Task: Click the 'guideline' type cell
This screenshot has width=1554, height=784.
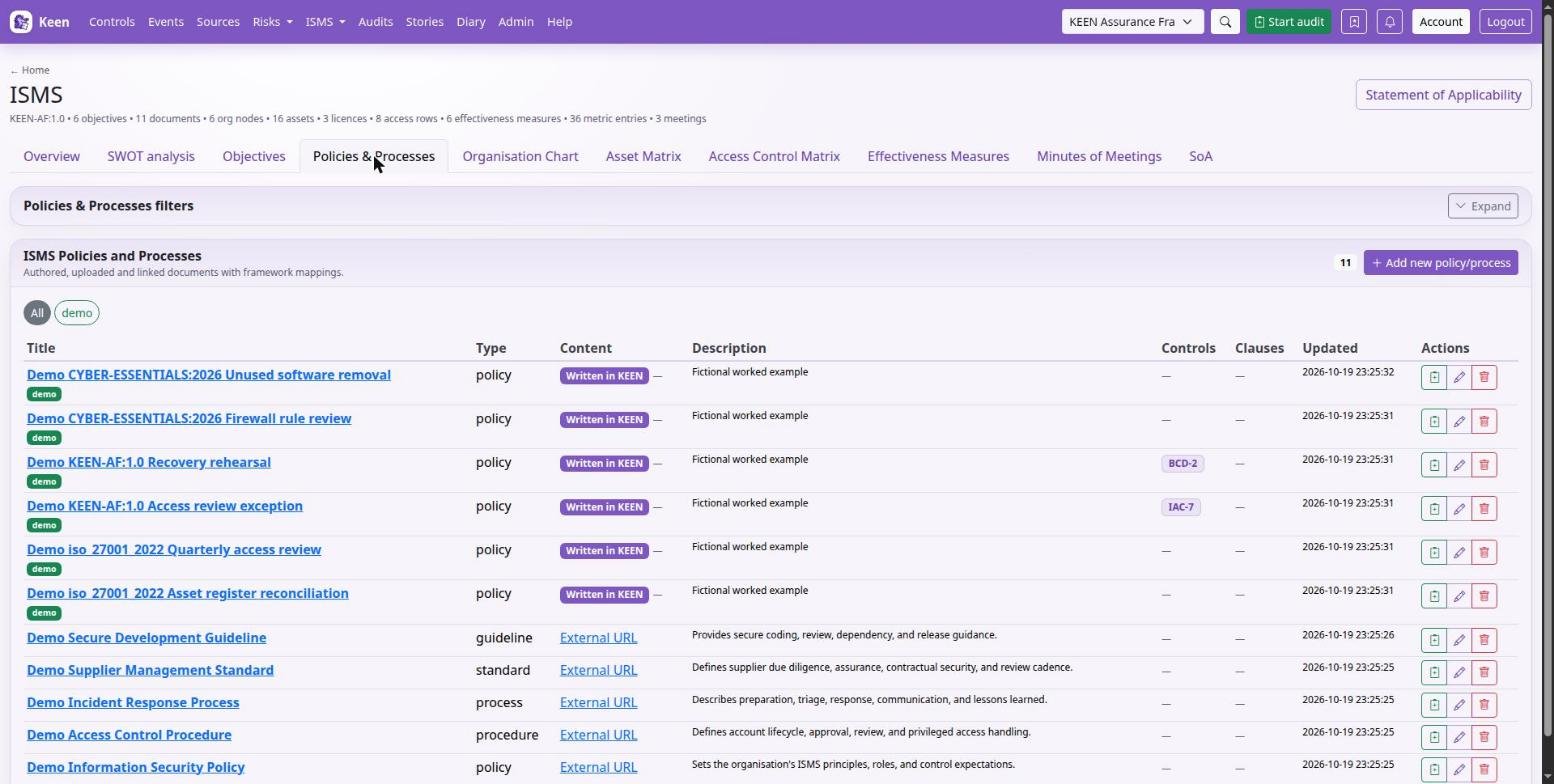Action: 504,638
